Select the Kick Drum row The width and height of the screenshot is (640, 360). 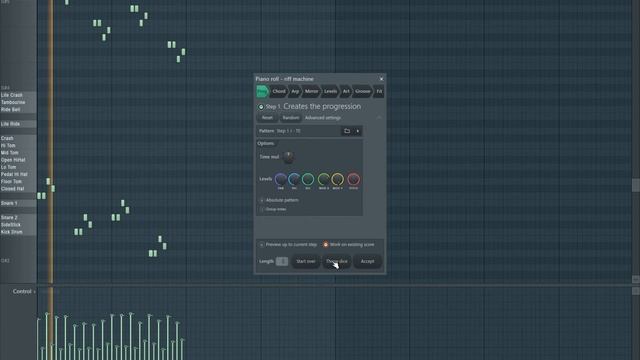click(18, 232)
